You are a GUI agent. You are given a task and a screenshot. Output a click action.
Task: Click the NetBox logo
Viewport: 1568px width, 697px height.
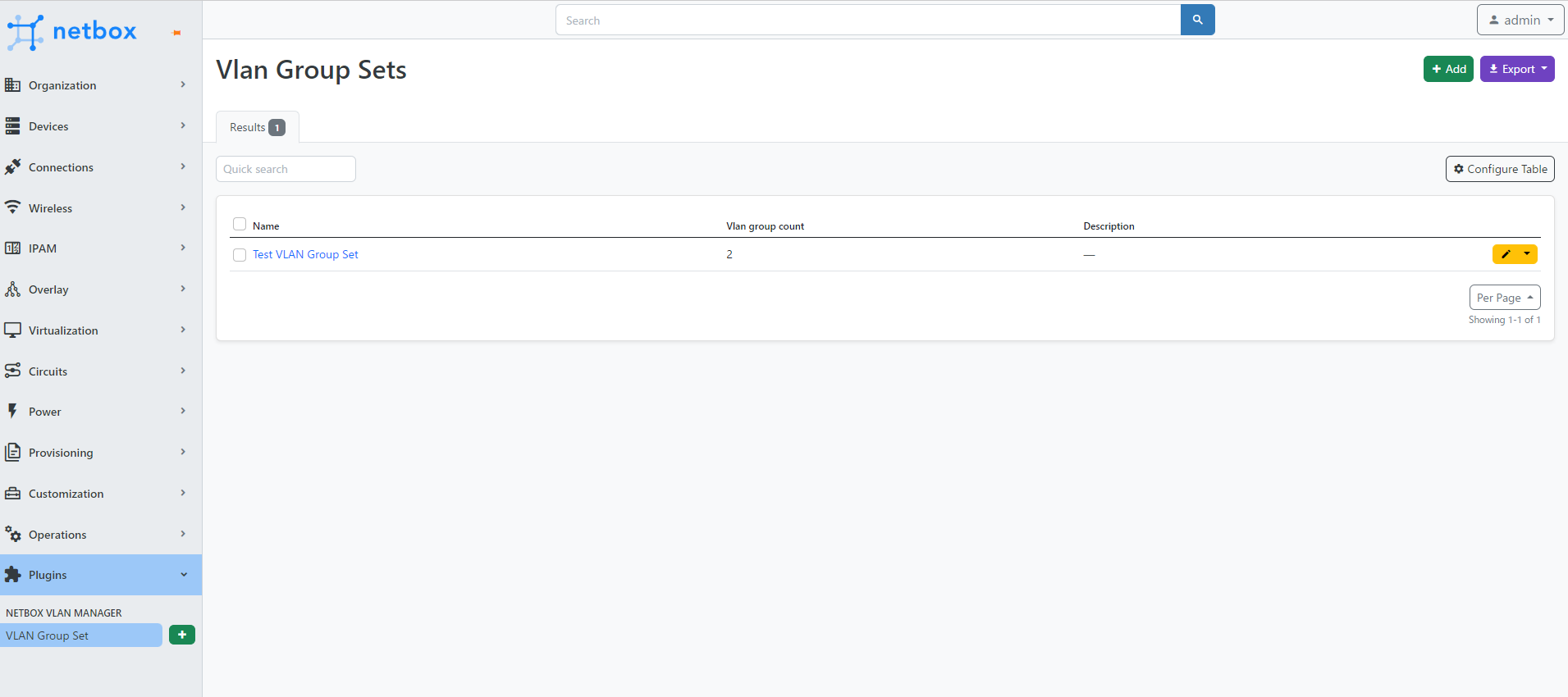tap(72, 31)
